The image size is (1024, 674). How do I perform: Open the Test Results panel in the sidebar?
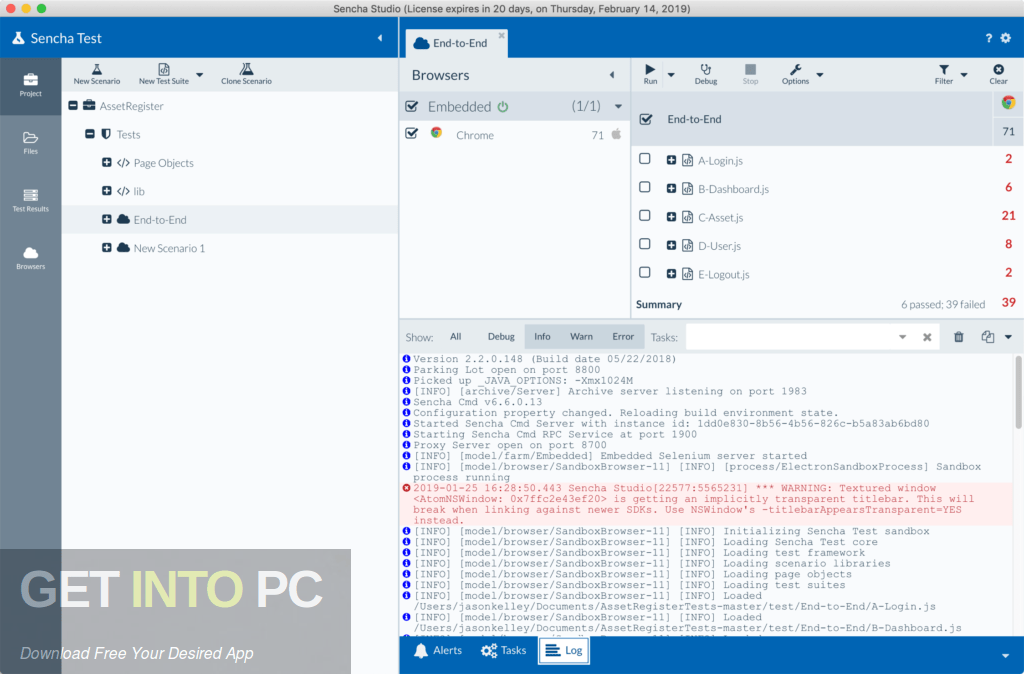coord(30,198)
